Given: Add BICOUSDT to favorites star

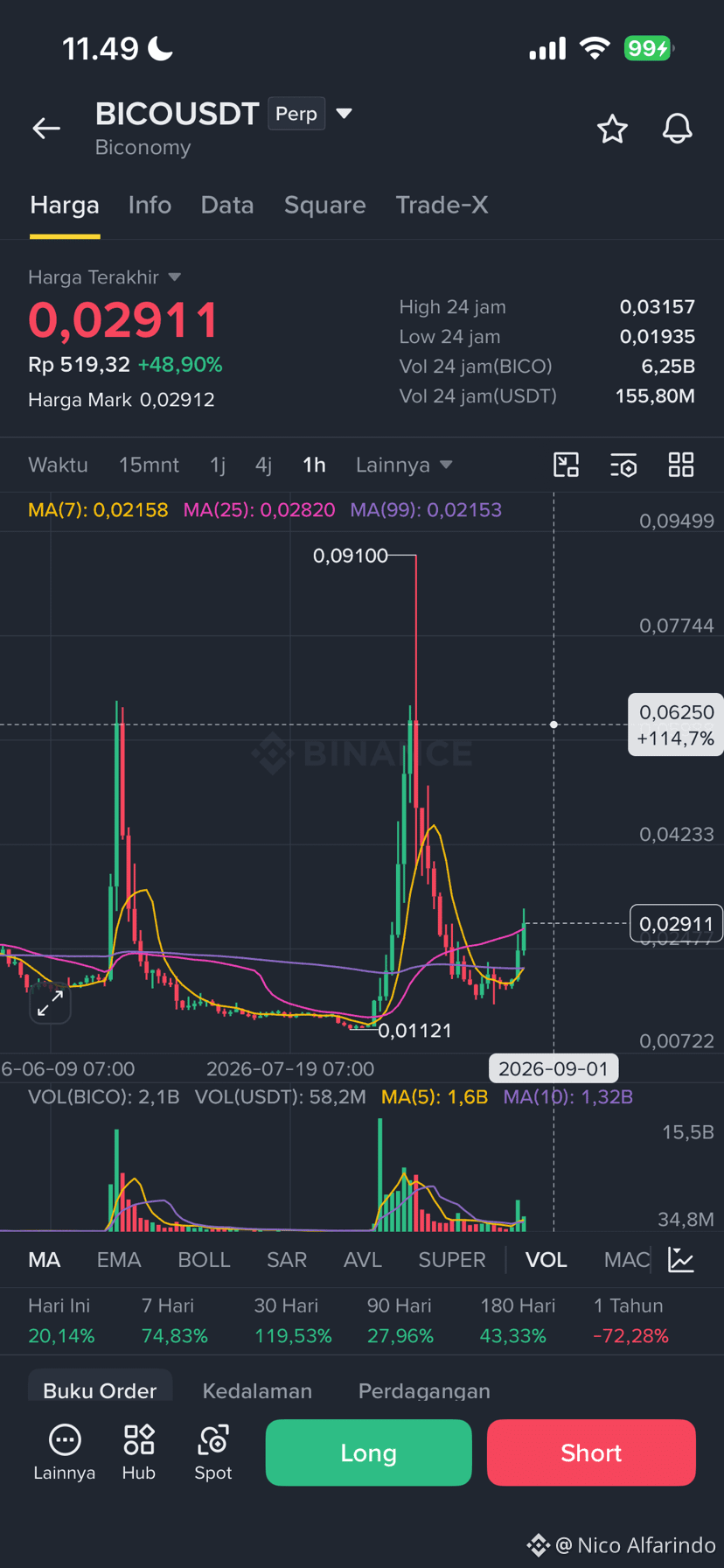Looking at the screenshot, I should [612, 129].
